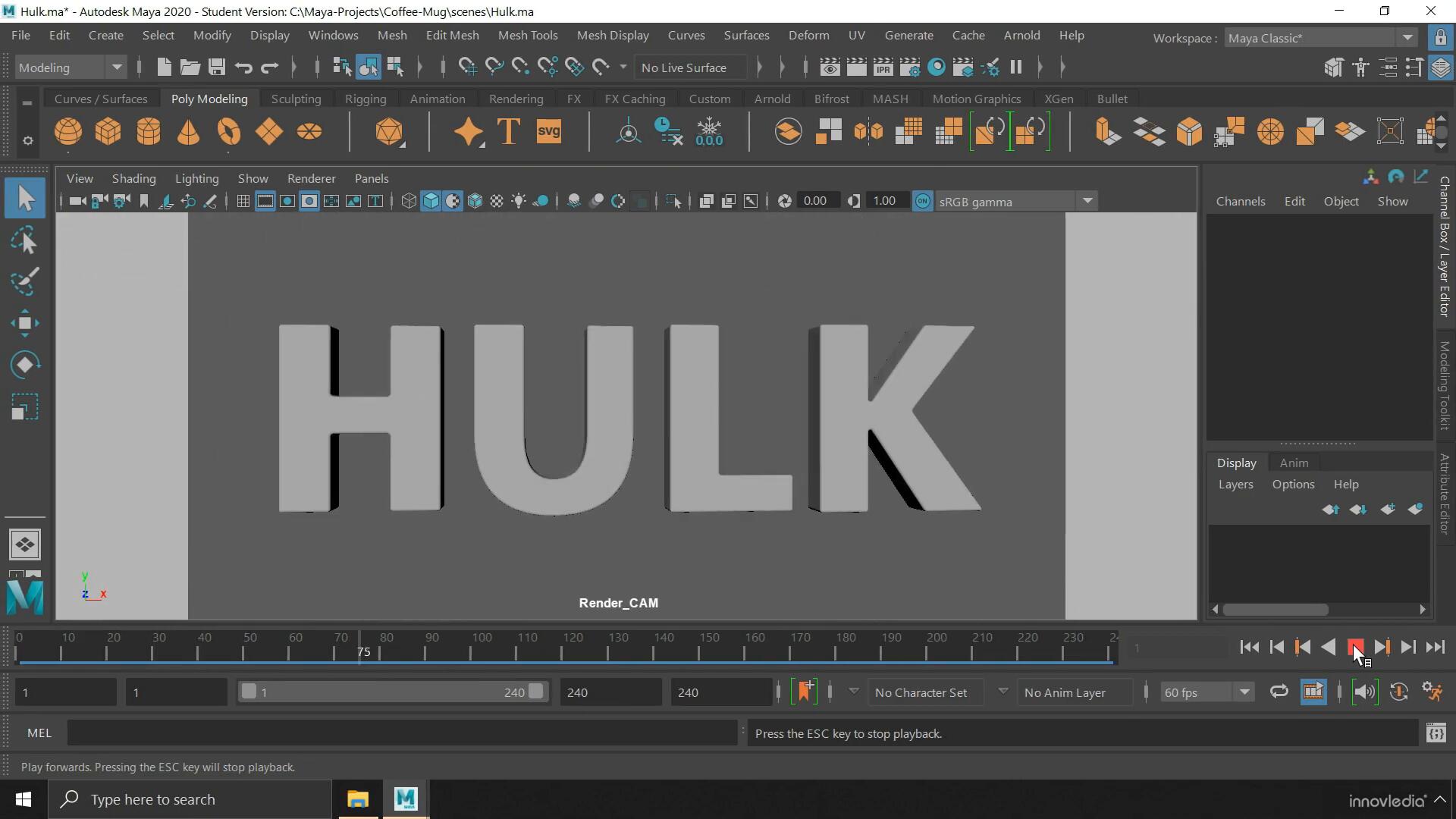Viewport: 1456px width, 819px height.
Task: Click the range slider handle at 240
Action: 536,692
